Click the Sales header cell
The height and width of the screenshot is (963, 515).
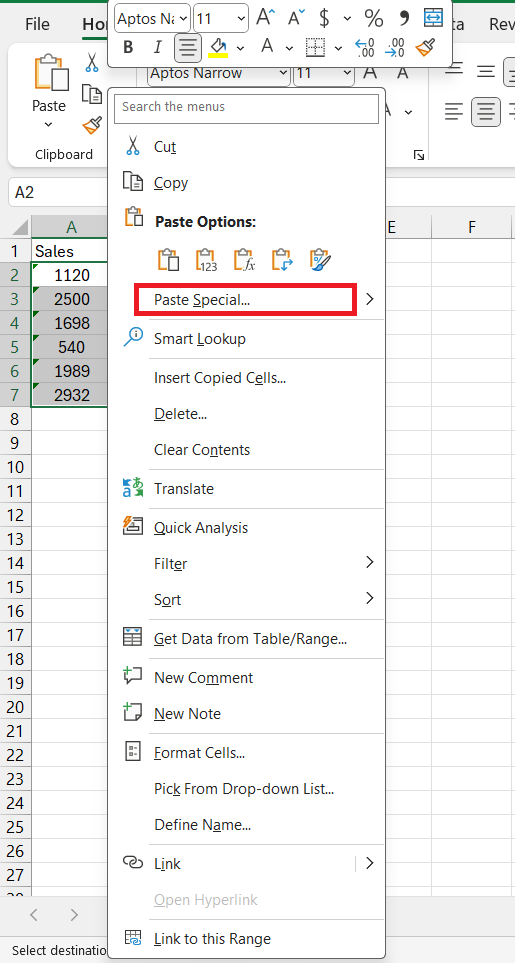point(70,251)
